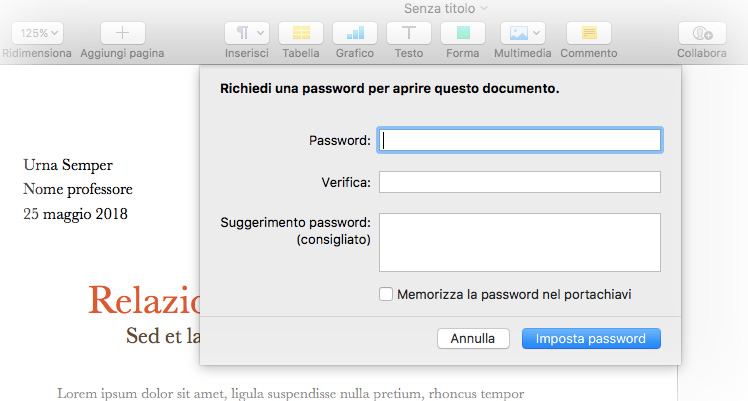Click the Imposta password button
The image size is (748, 401).
591,339
